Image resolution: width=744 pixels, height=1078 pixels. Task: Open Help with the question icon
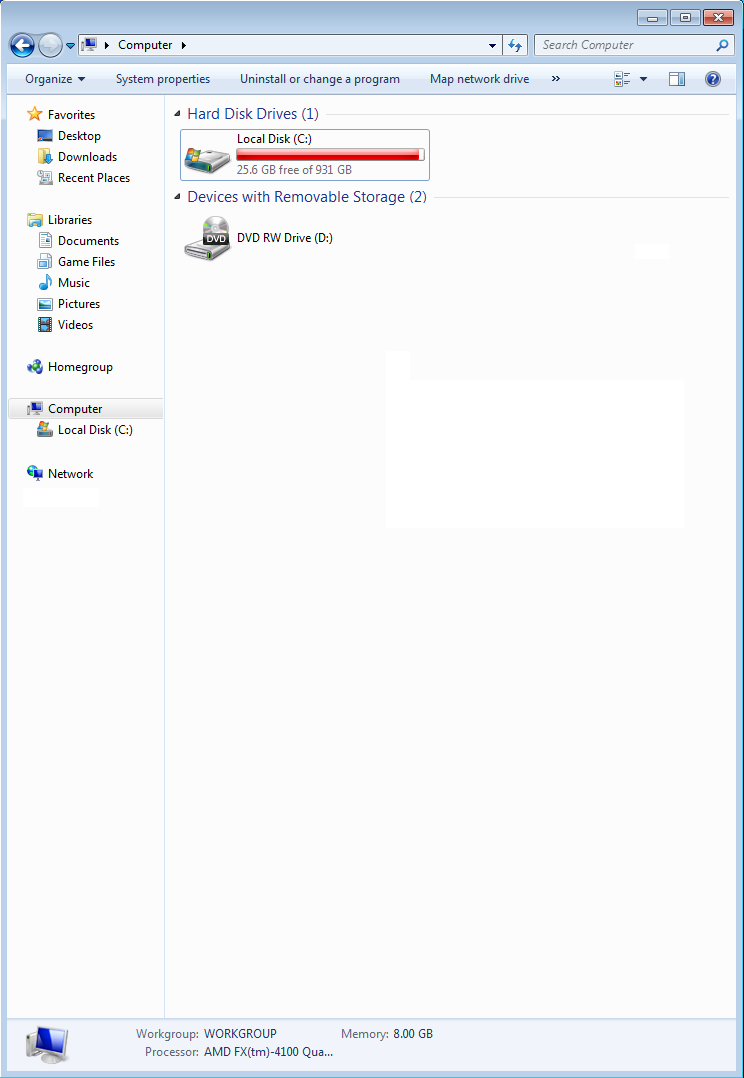713,79
